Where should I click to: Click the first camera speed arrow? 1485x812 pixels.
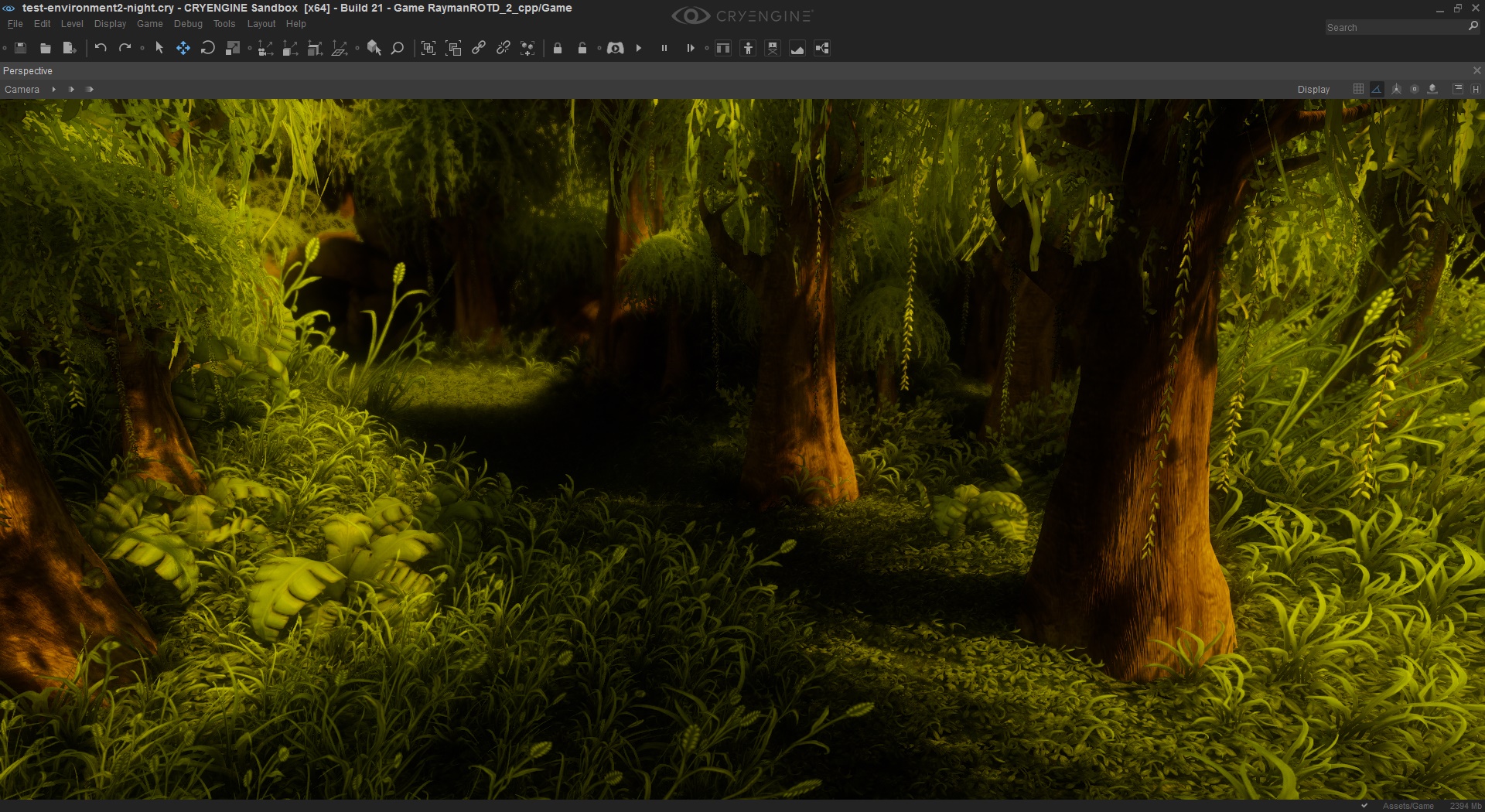(53, 90)
